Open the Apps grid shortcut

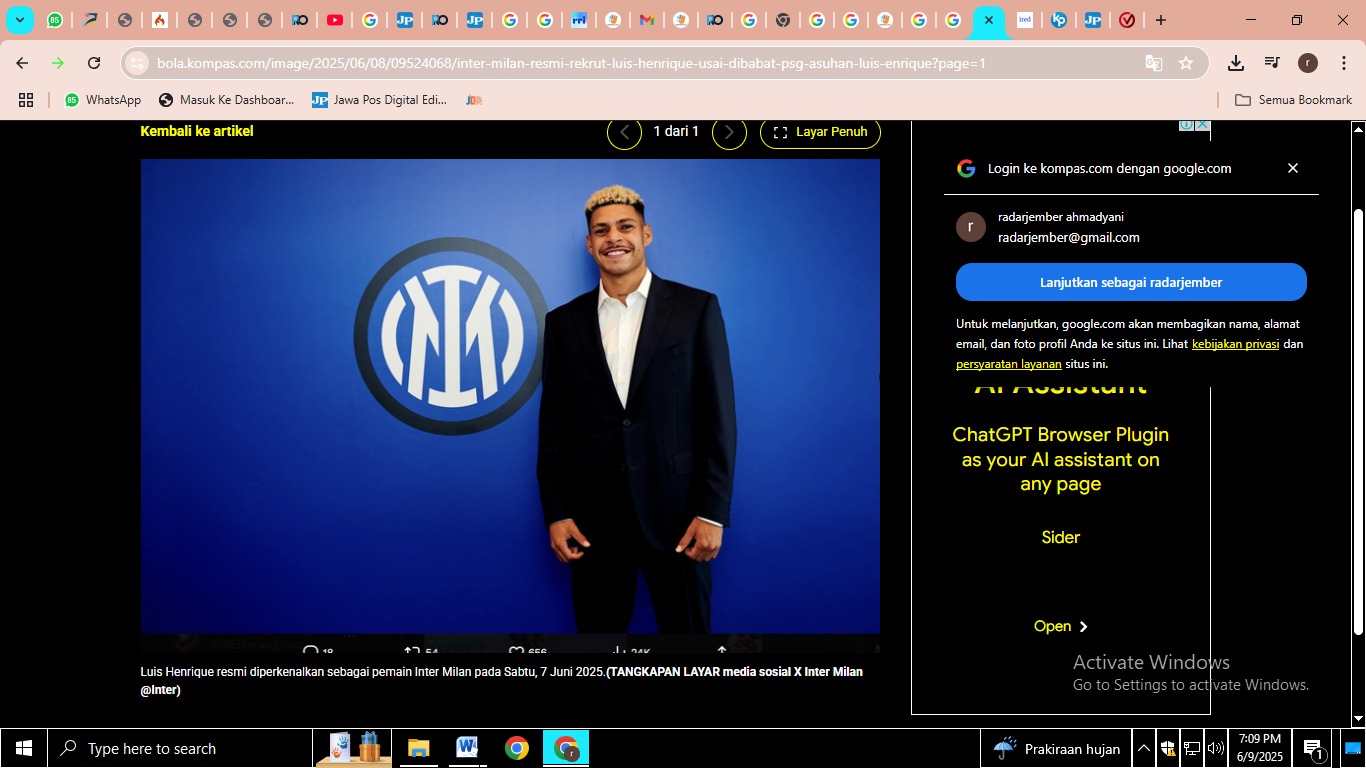26,100
